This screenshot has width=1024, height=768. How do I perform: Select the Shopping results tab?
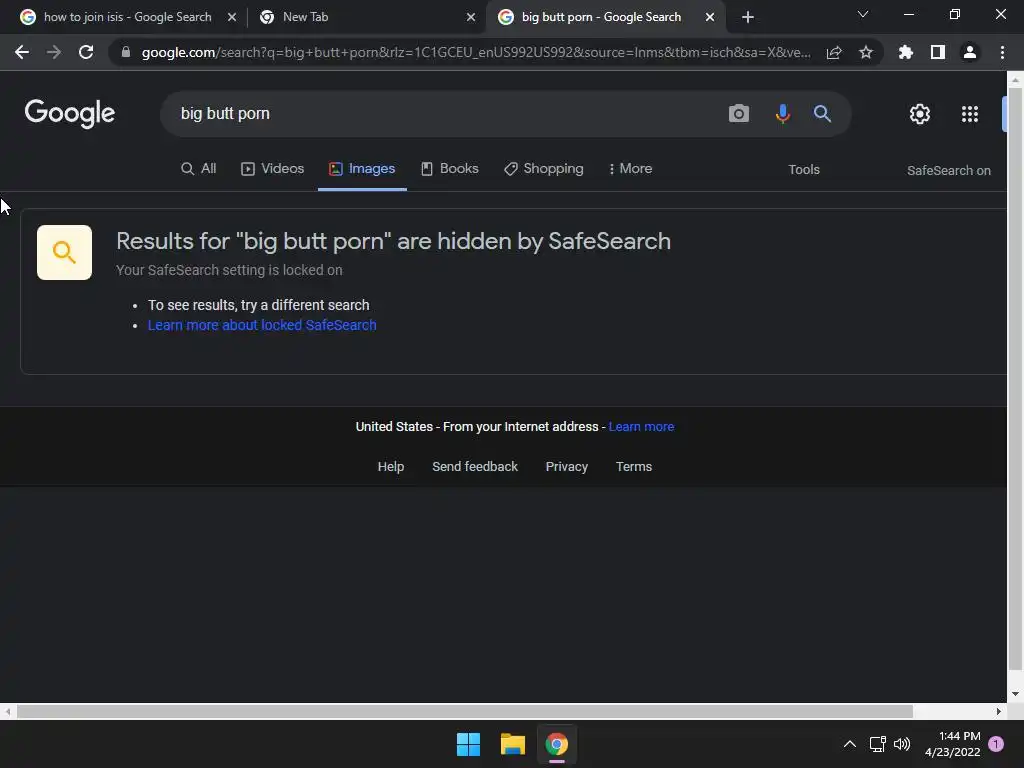coord(543,168)
